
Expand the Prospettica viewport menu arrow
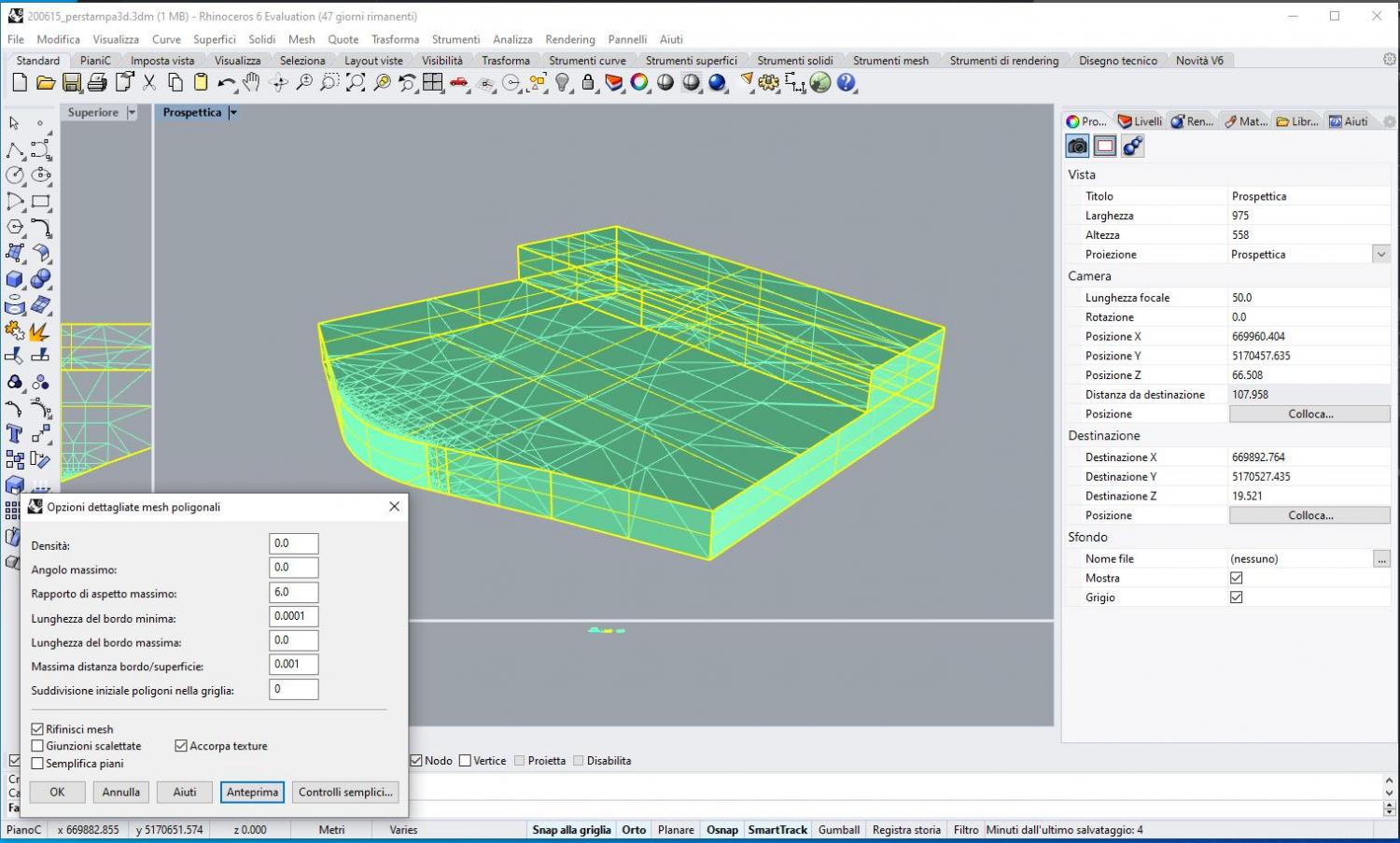pos(233,113)
